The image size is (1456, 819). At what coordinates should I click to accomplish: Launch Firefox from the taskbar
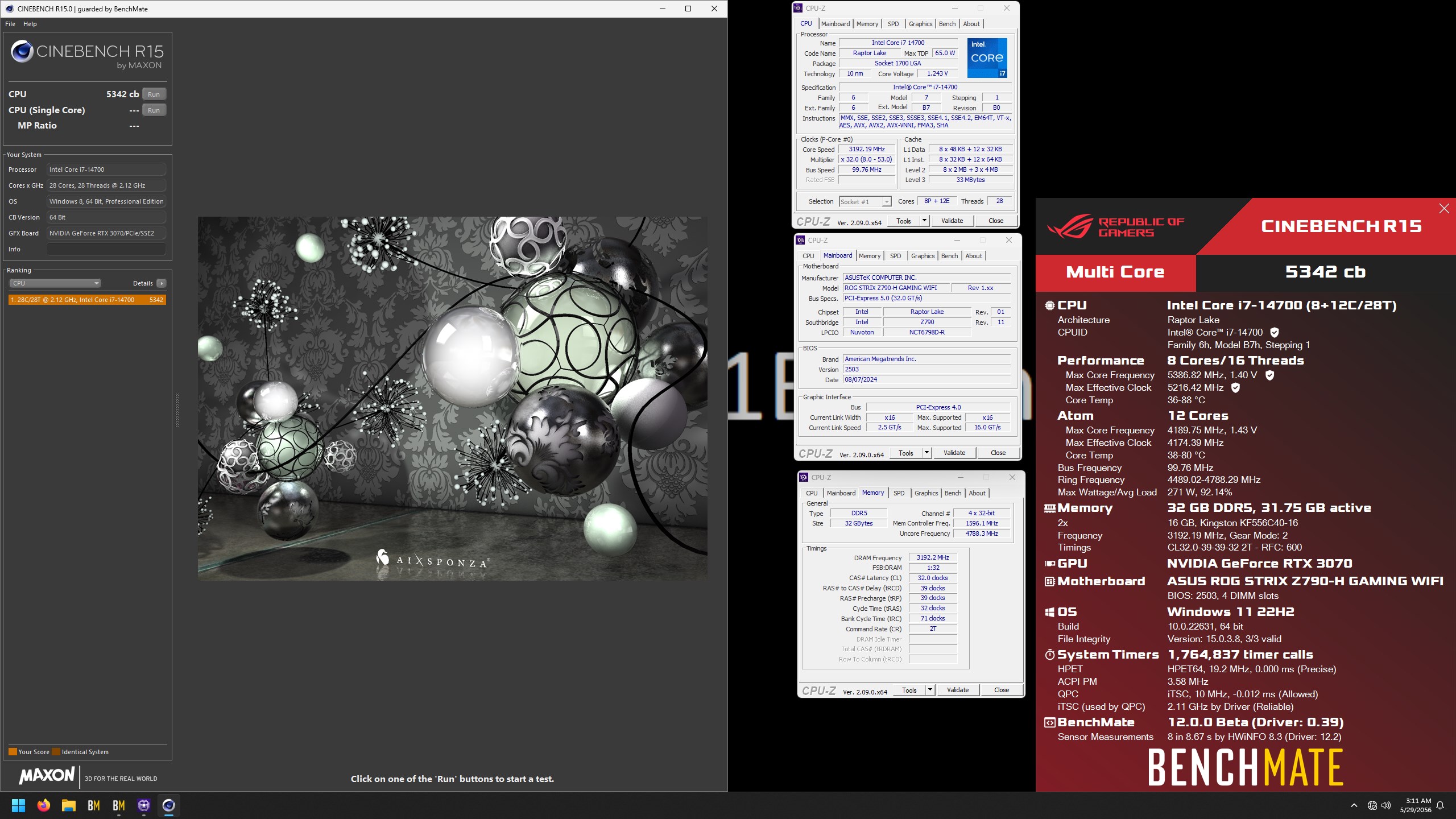[43, 805]
